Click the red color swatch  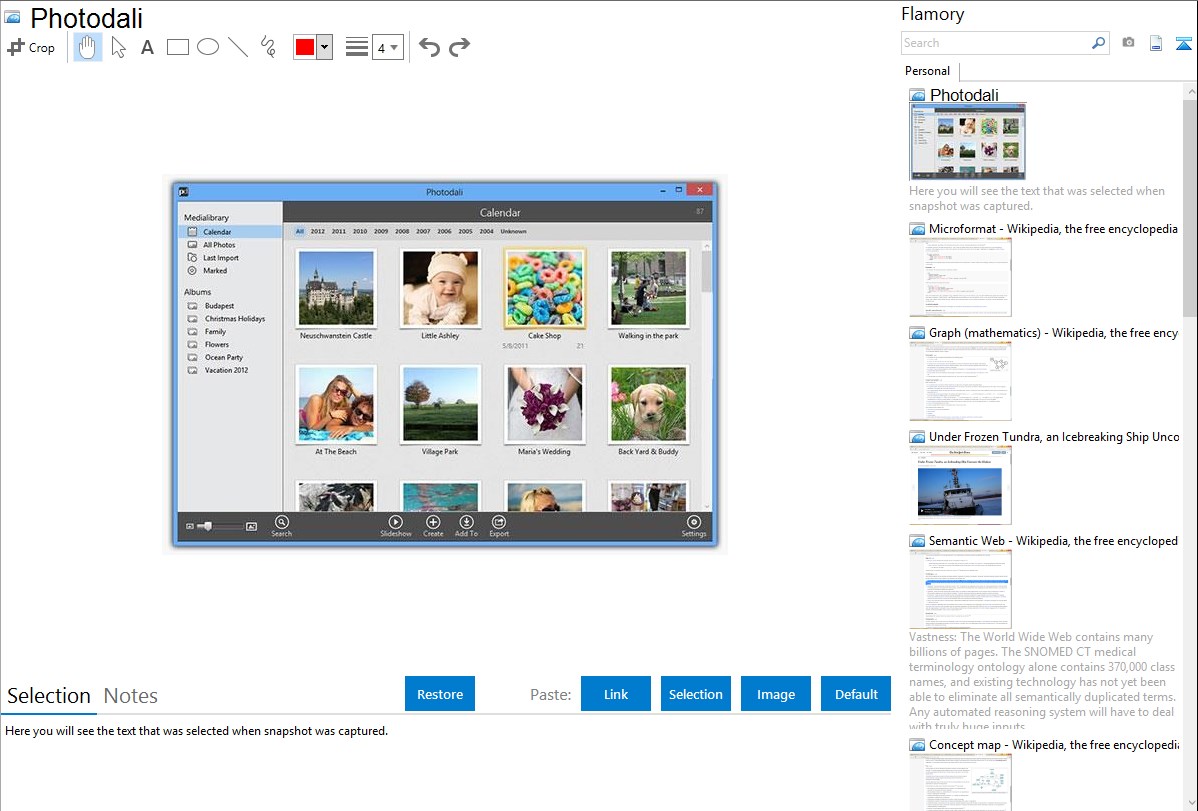pyautogui.click(x=305, y=47)
